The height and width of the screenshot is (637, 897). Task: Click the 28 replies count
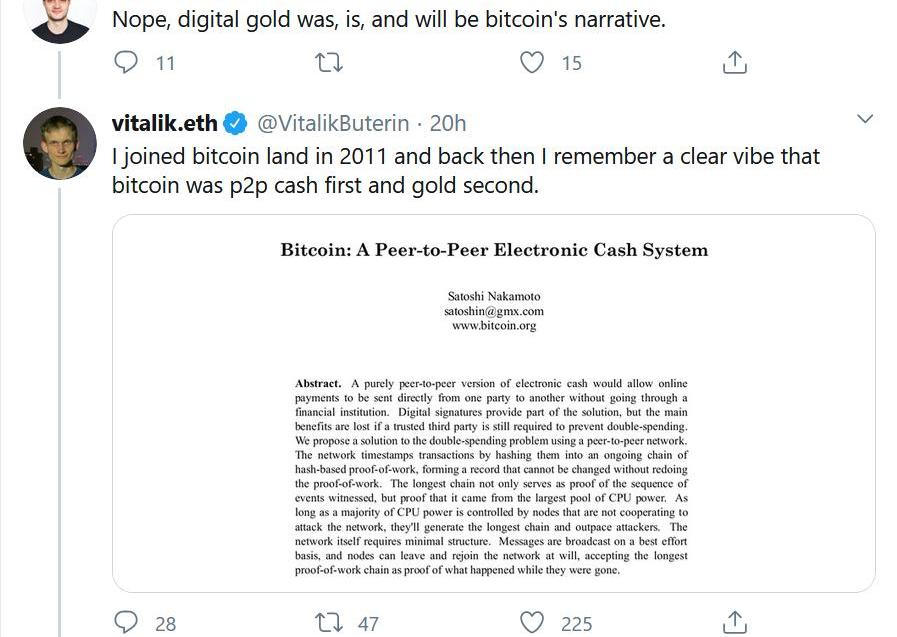tap(165, 624)
